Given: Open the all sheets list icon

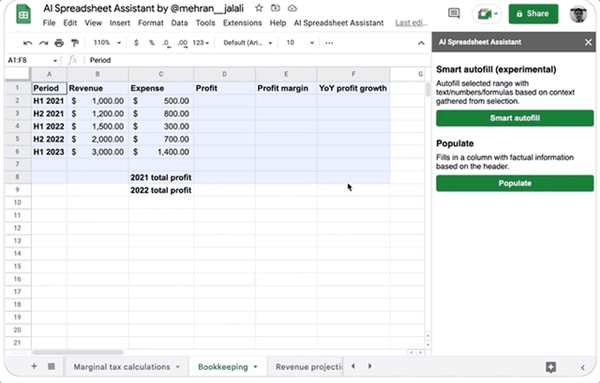Looking at the screenshot, I should (51, 367).
